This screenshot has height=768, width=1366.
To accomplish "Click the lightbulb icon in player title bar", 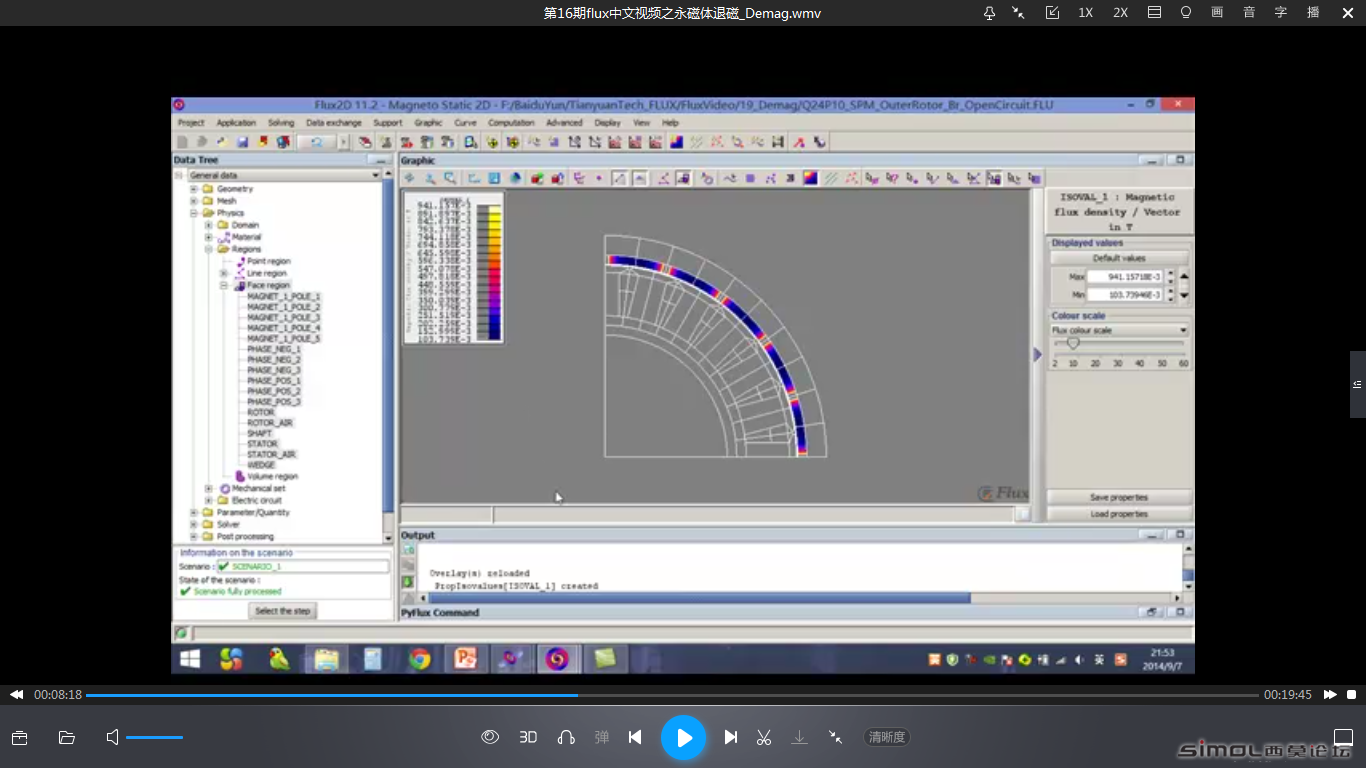I will coord(1186,13).
